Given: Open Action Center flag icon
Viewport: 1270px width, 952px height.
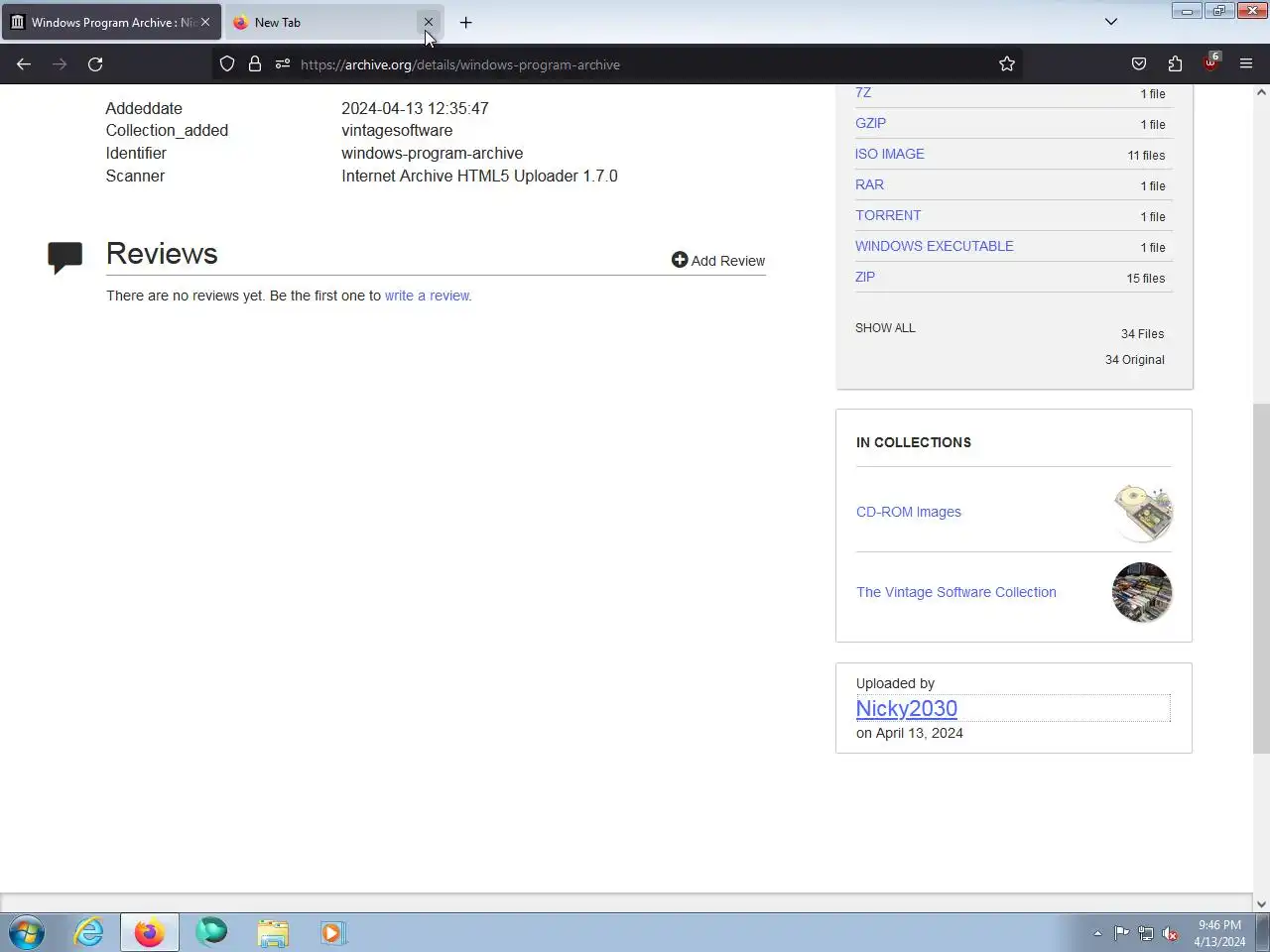Looking at the screenshot, I should [1121, 933].
